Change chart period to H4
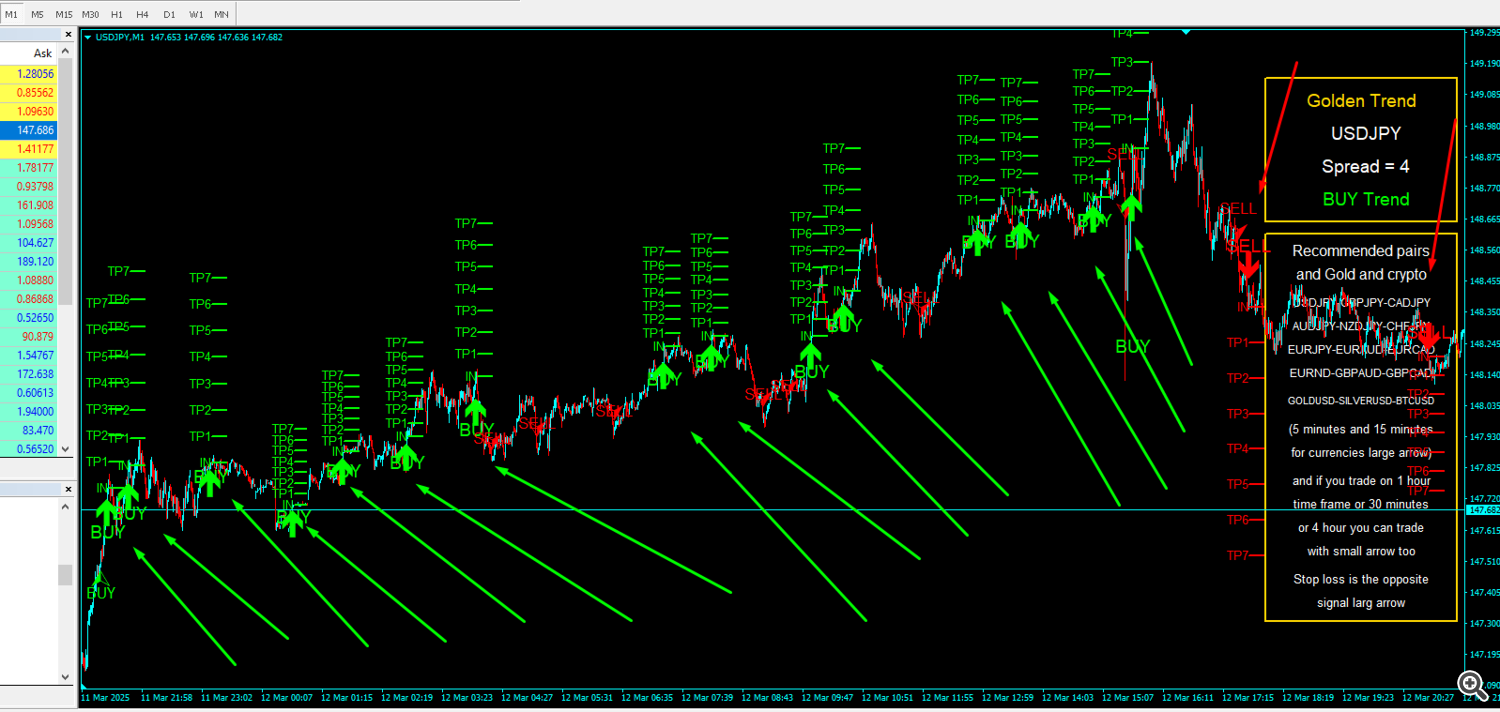Screen dimensions: 1500x712 pyautogui.click(x=143, y=14)
